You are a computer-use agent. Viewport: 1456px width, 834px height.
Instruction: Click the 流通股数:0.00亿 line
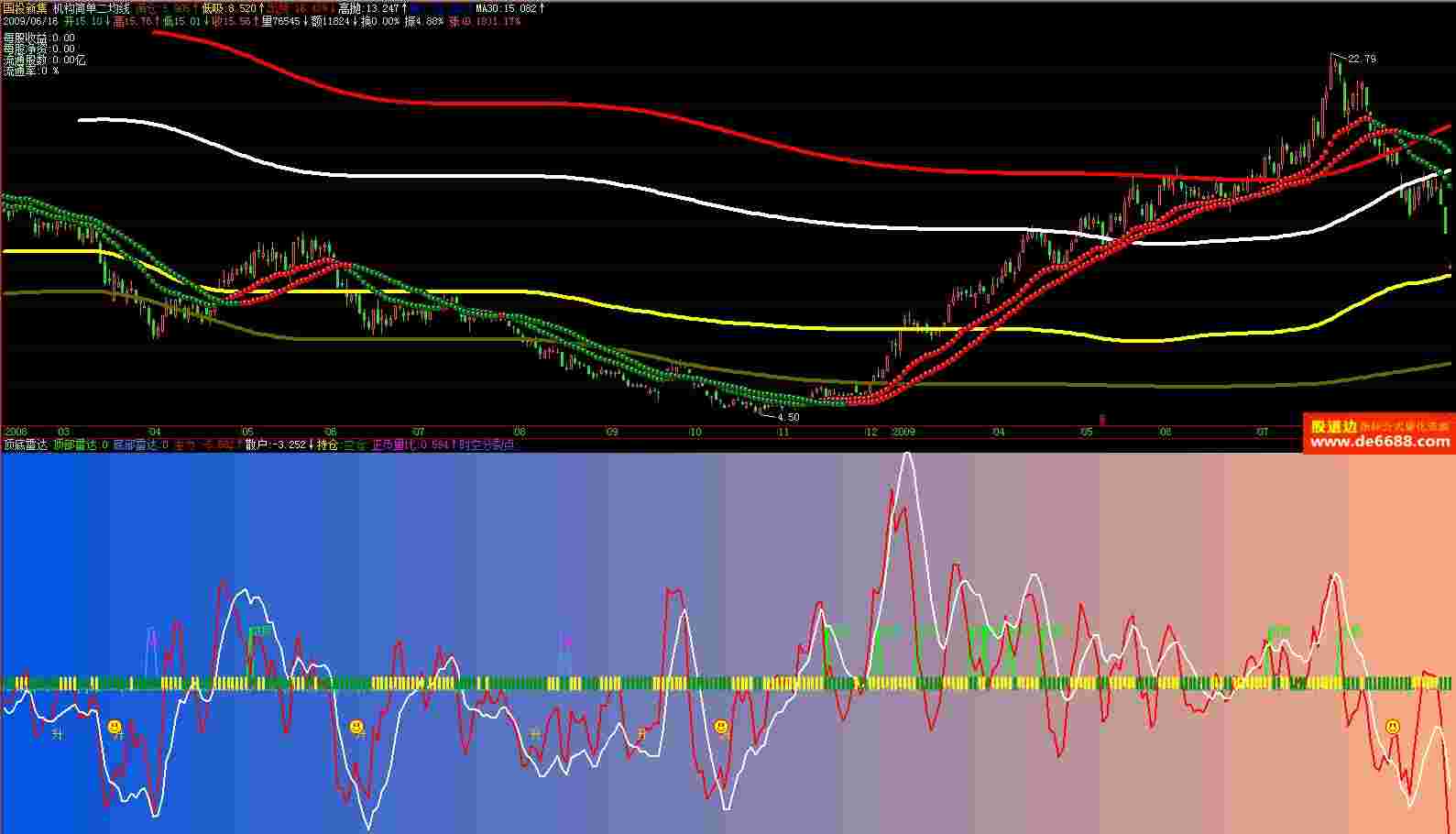click(x=44, y=60)
